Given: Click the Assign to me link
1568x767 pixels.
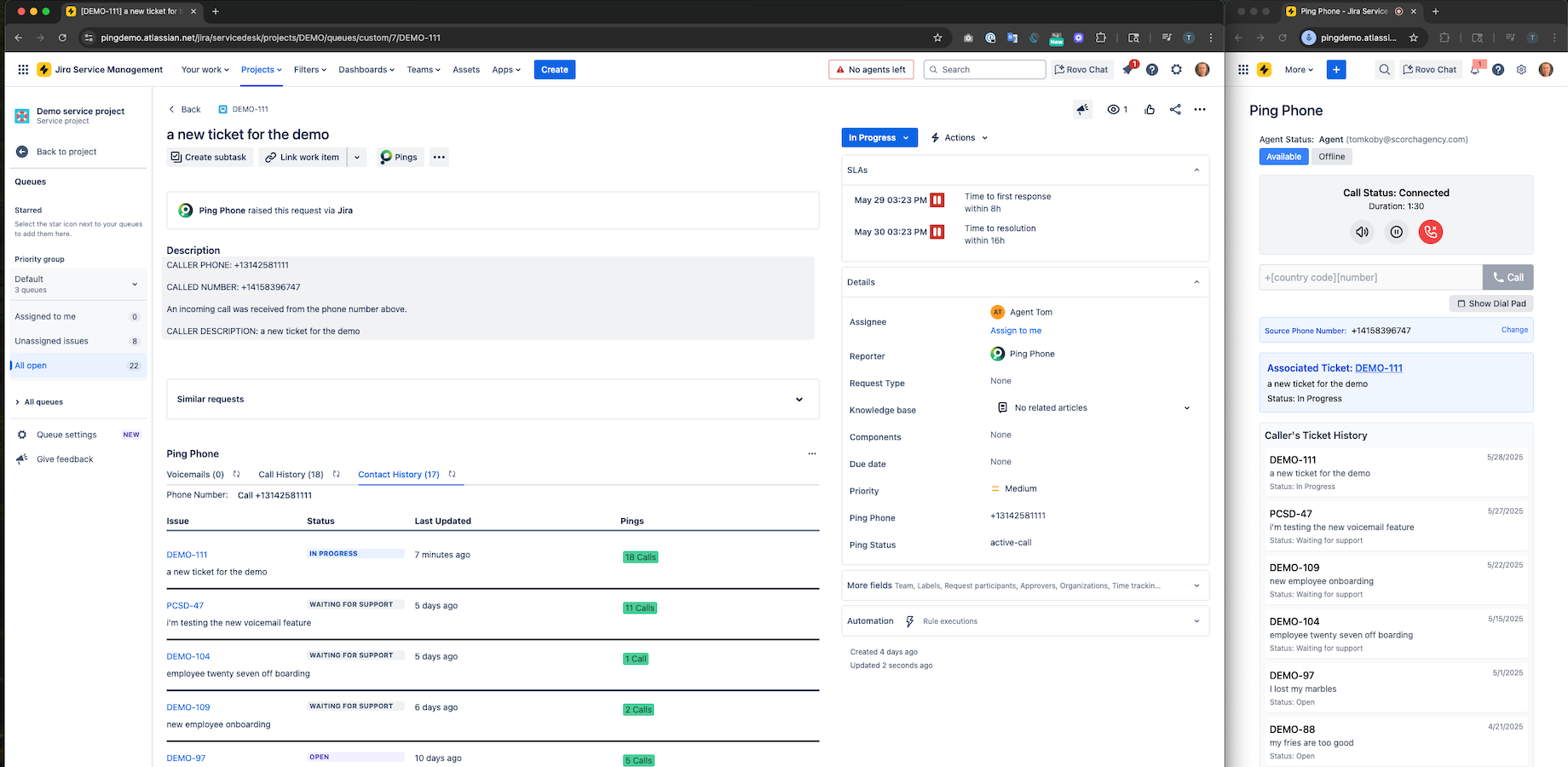Looking at the screenshot, I should (x=1016, y=331).
